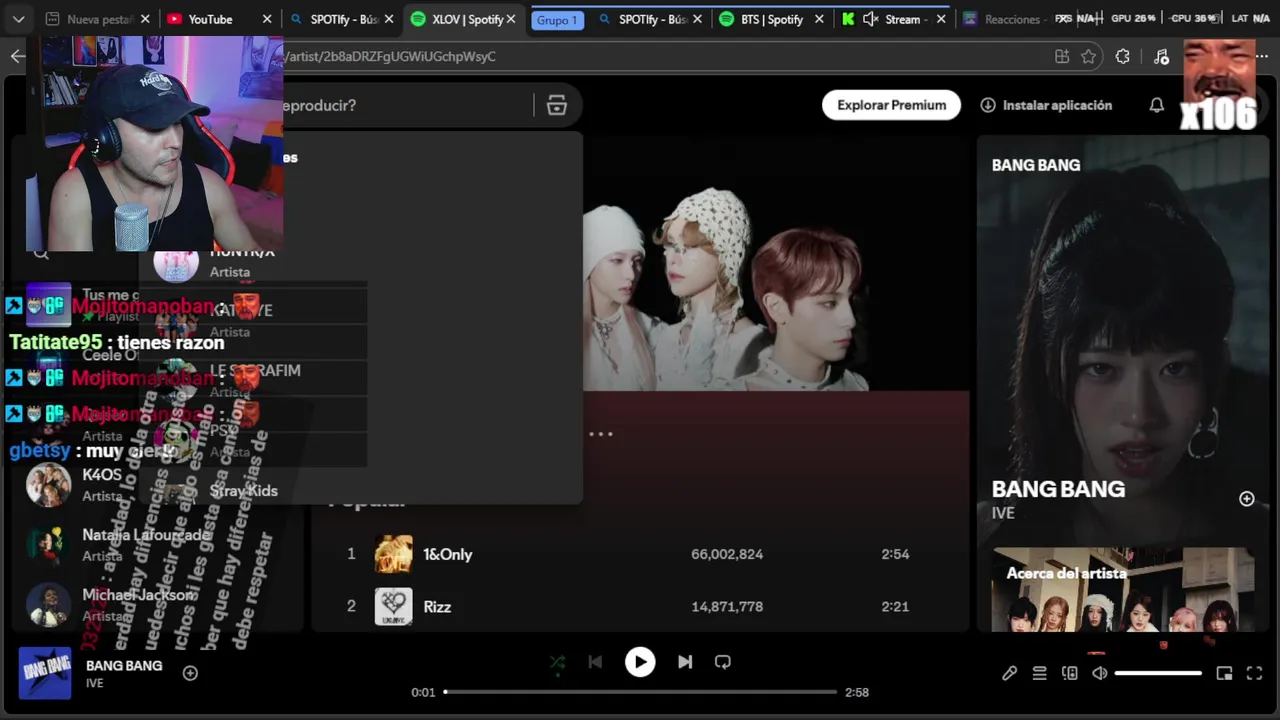Open the mini player
Viewport: 1280px width, 720px height.
[1224, 673]
